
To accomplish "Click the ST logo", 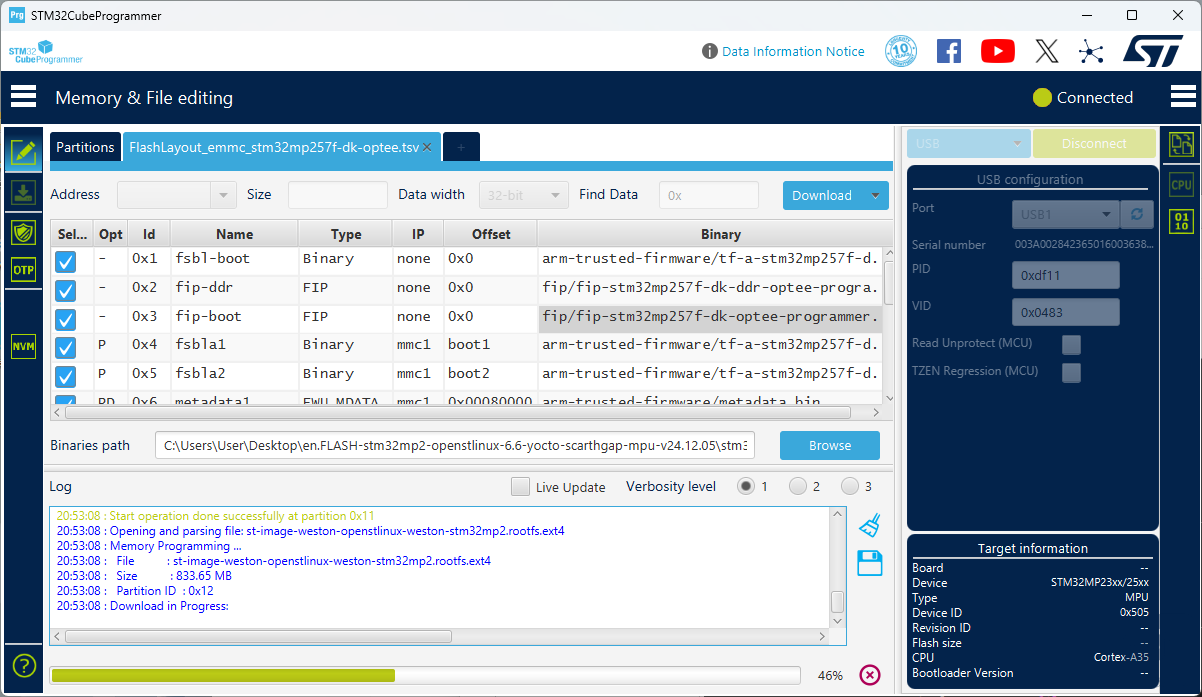I will coord(1153,51).
